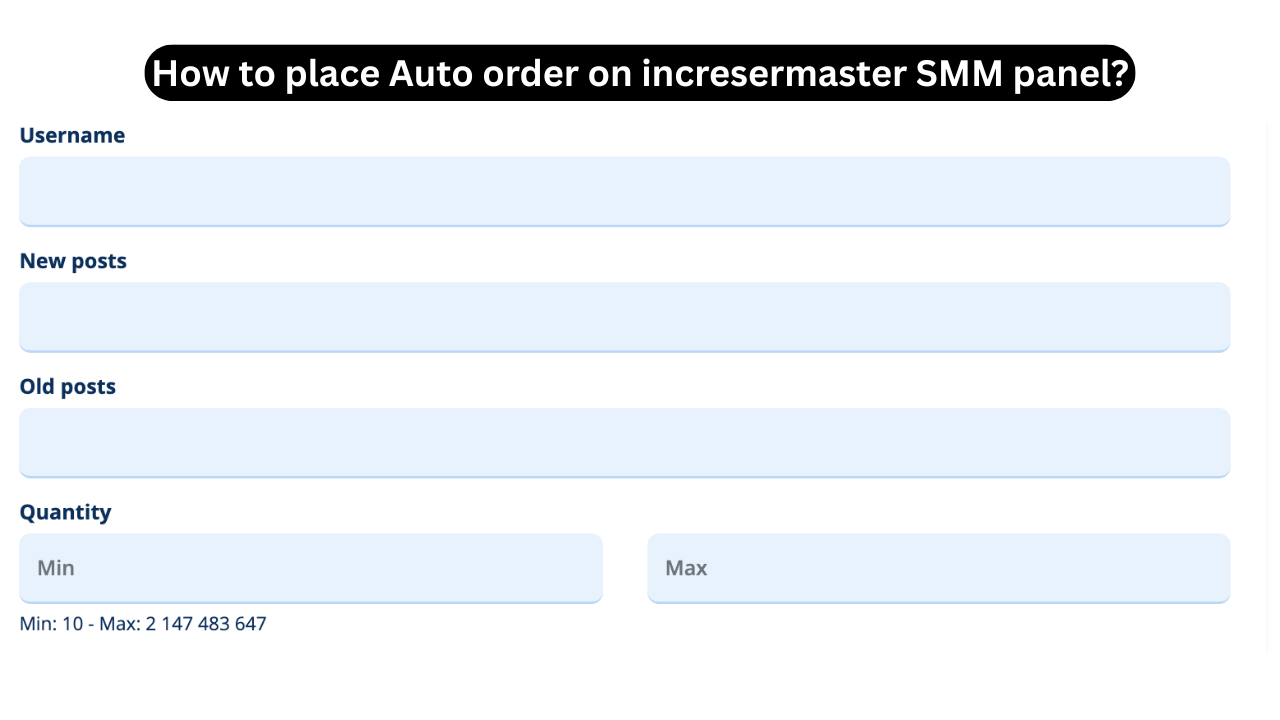Click the scrollbar on the right edge
Viewport: 1280px width, 720px height.
click(x=1270, y=360)
